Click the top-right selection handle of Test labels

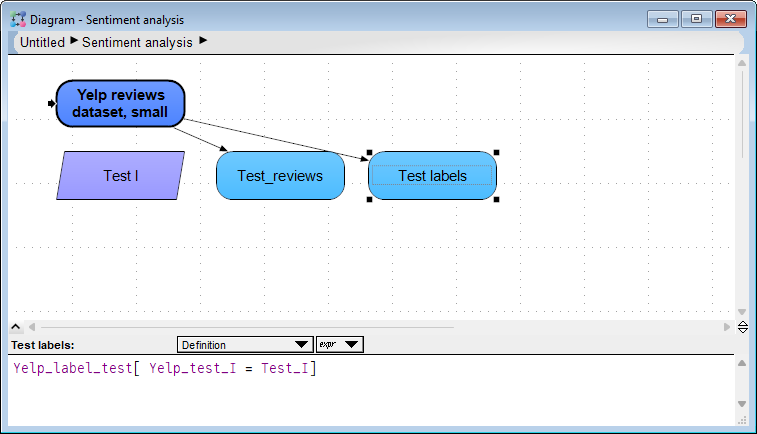coord(496,153)
